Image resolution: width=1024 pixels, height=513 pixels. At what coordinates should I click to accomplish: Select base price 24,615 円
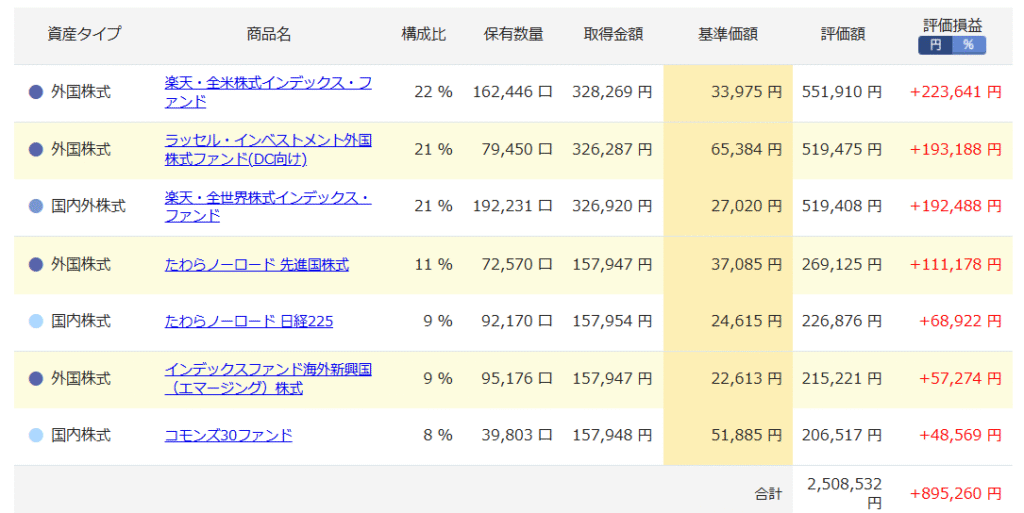coord(746,321)
